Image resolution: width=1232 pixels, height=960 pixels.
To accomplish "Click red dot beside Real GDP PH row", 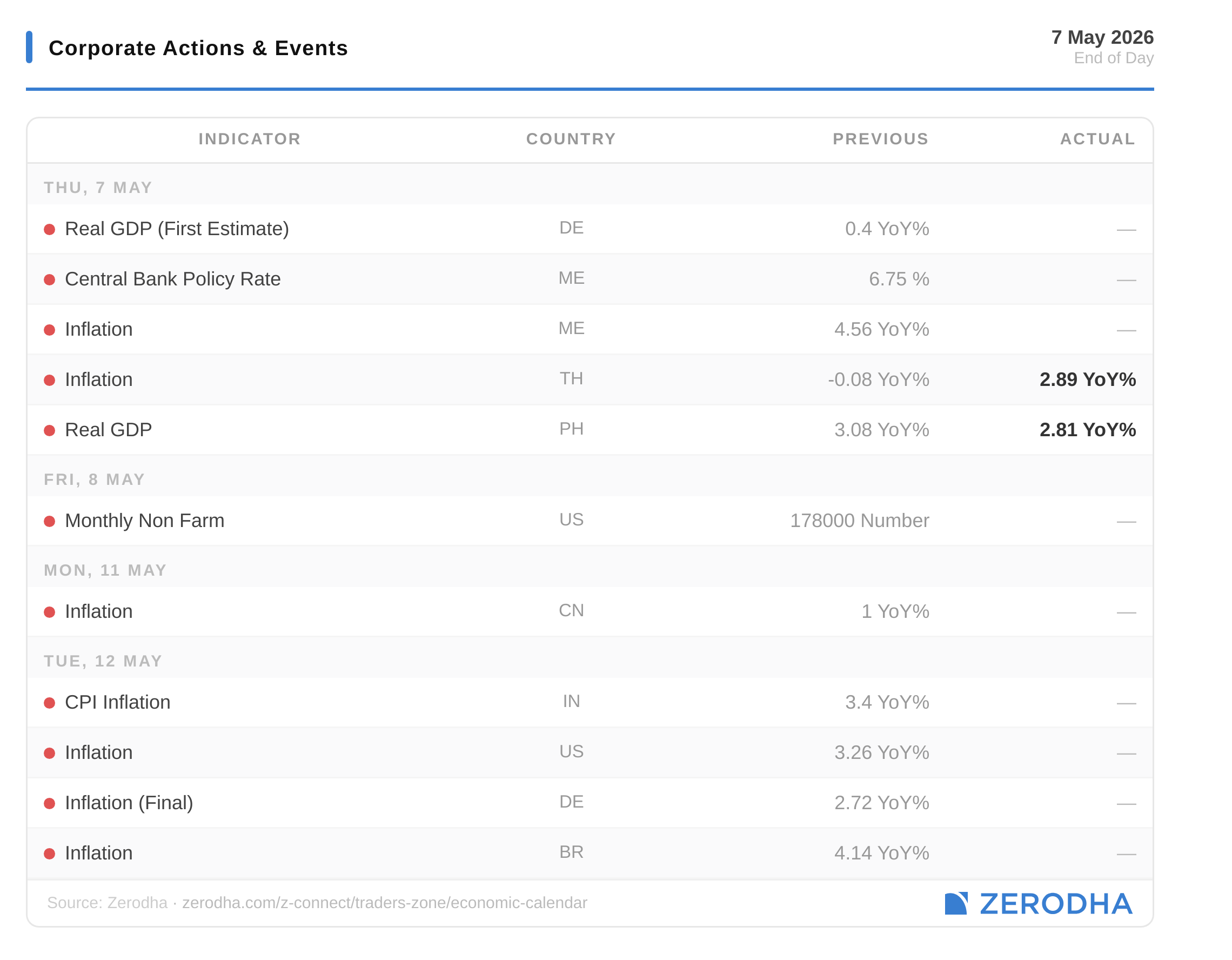I will [50, 430].
